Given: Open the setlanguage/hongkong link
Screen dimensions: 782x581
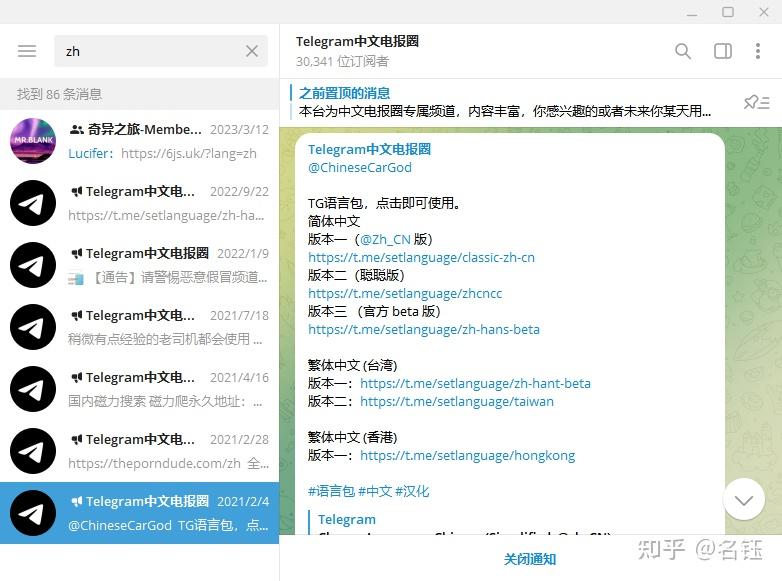Looking at the screenshot, I should tap(467, 455).
